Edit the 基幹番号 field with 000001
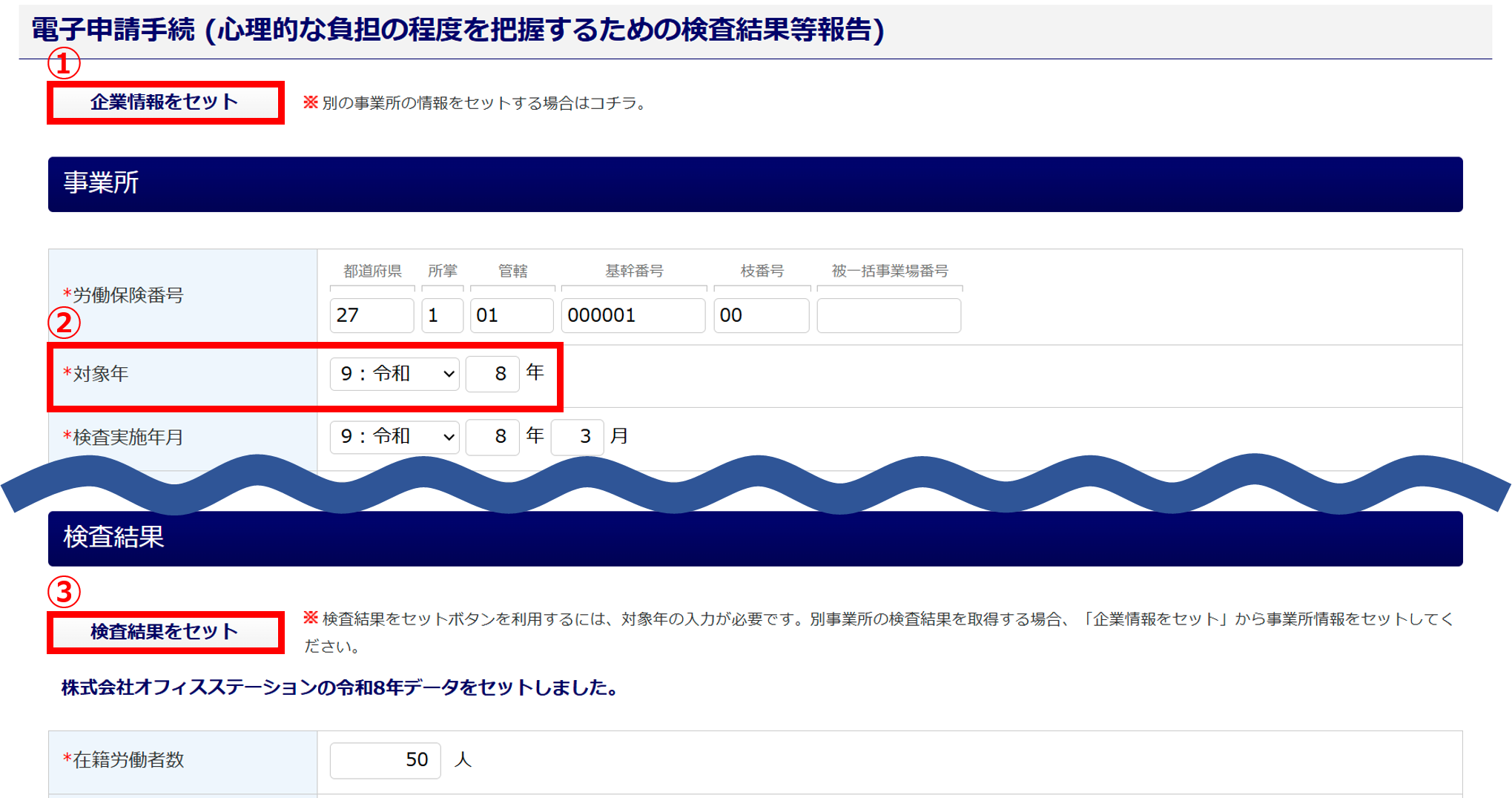This screenshot has height=798, width=1512. [633, 316]
